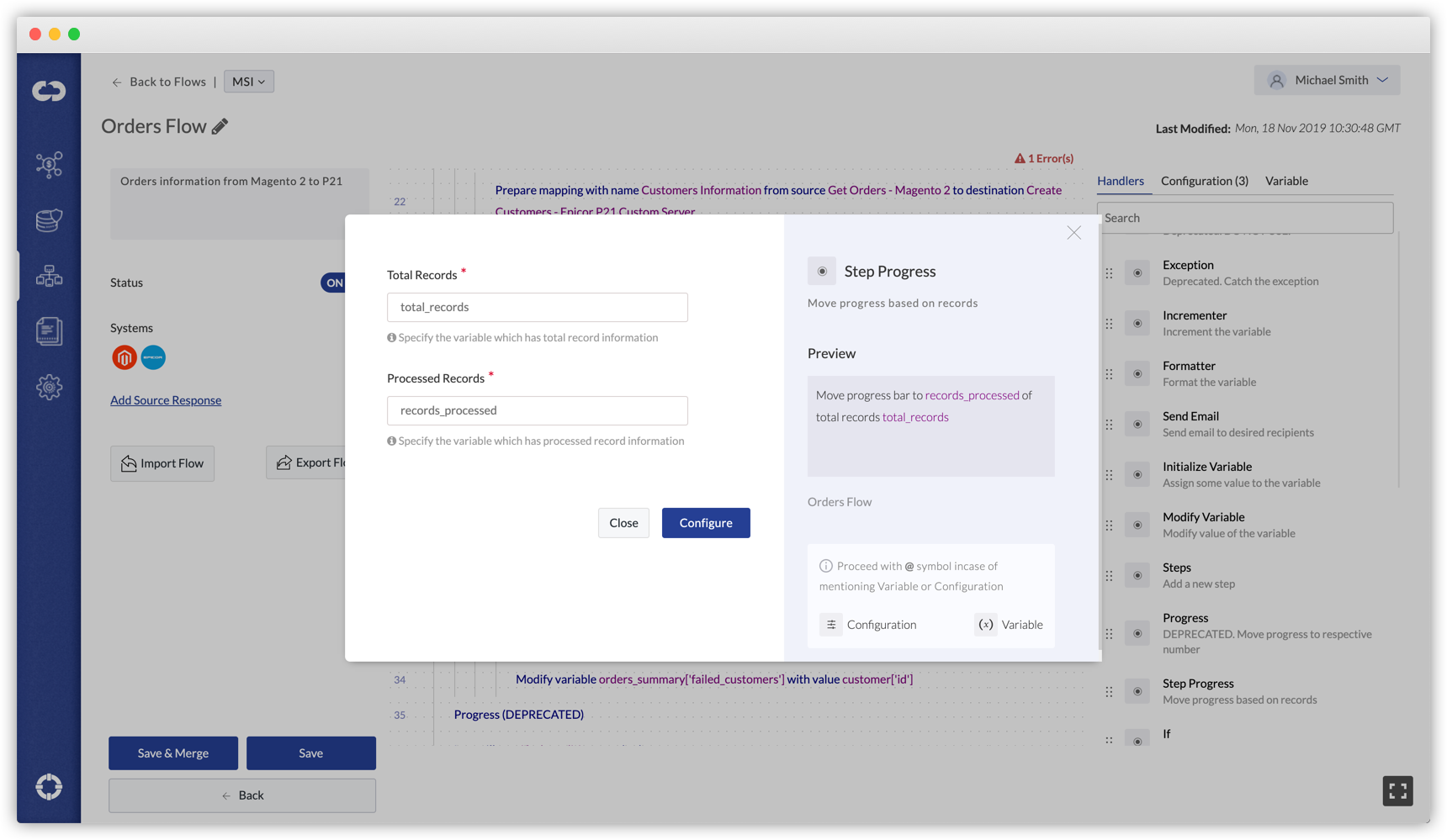Click the Incrementer handler icon
The height and width of the screenshot is (840, 1447).
[1137, 324]
